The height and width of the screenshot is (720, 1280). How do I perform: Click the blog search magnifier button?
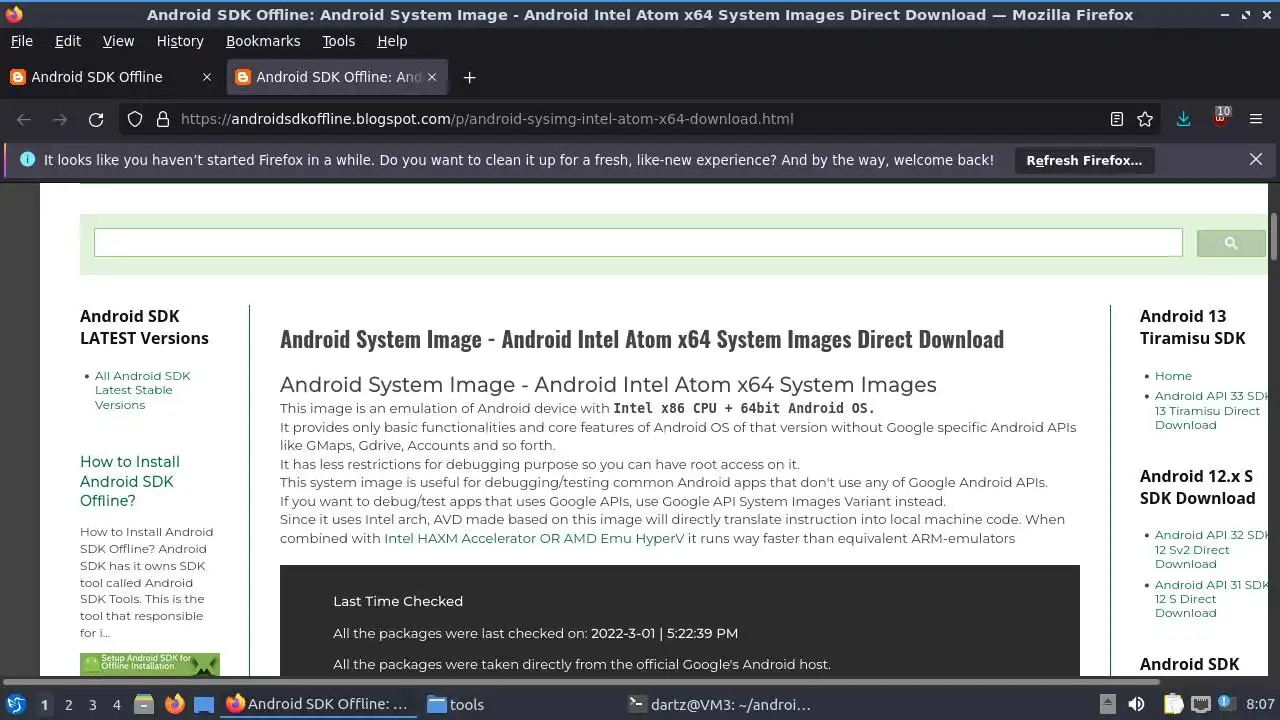(x=1231, y=243)
